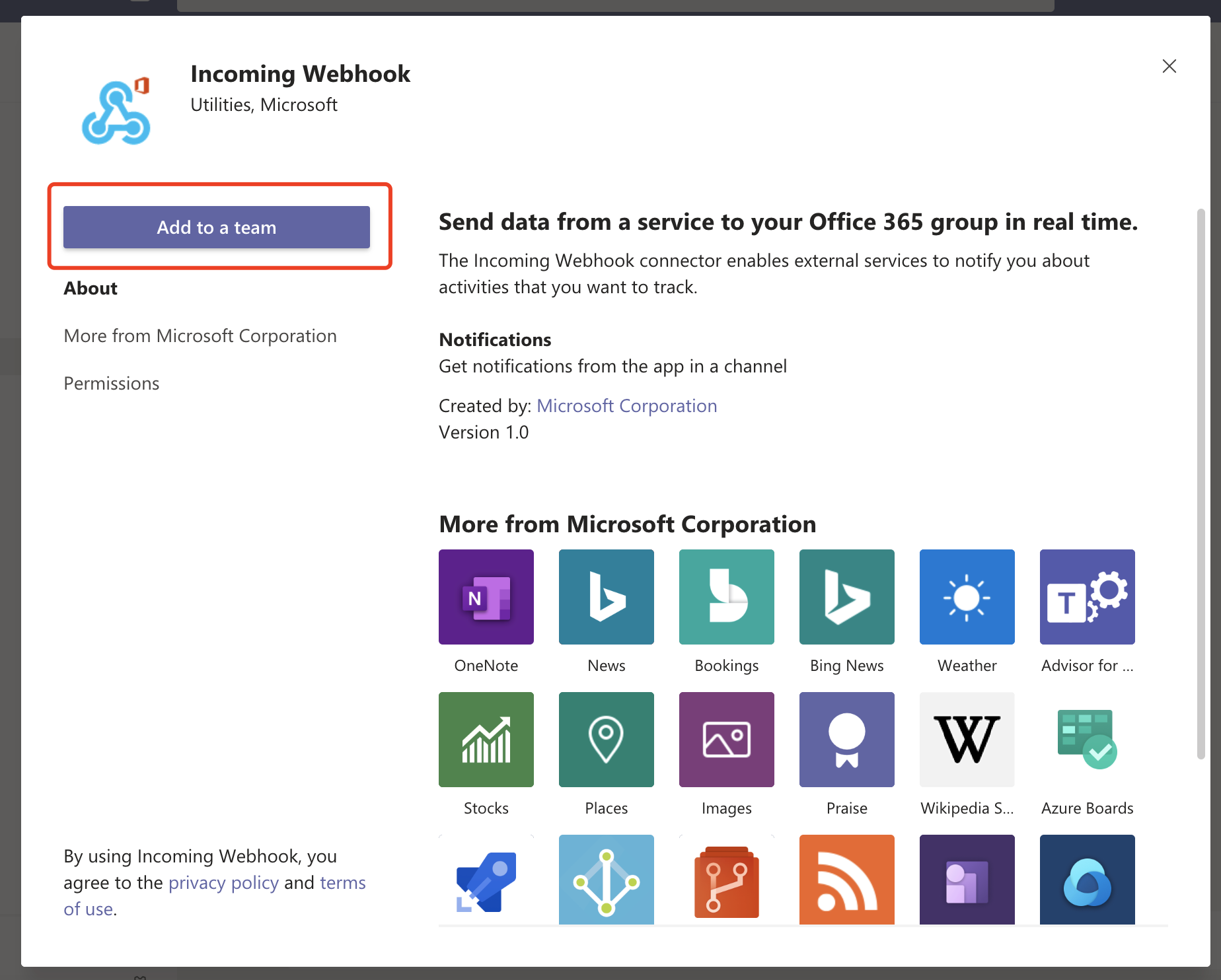1221x980 pixels.
Task: Open the Microsoft Corporation creator link
Action: (x=626, y=405)
